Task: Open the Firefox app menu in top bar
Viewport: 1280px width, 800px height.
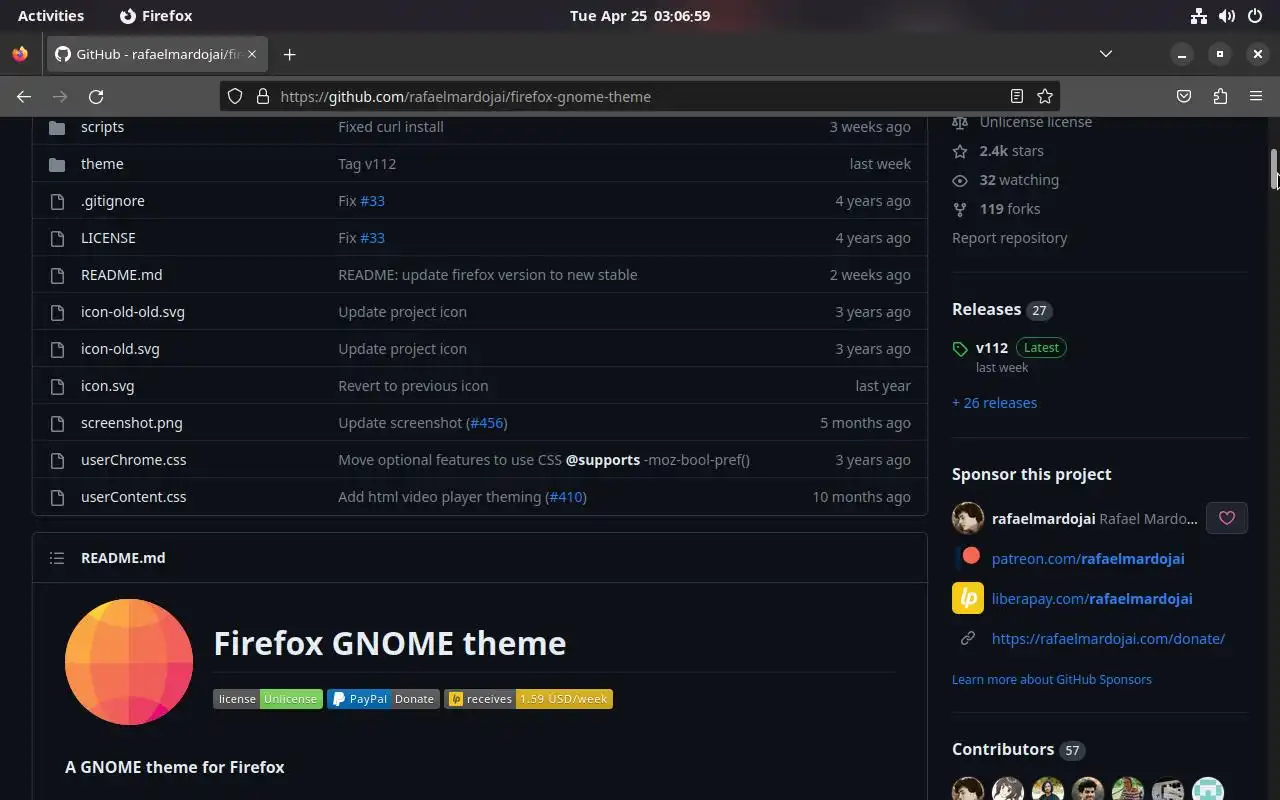Action: (x=155, y=16)
